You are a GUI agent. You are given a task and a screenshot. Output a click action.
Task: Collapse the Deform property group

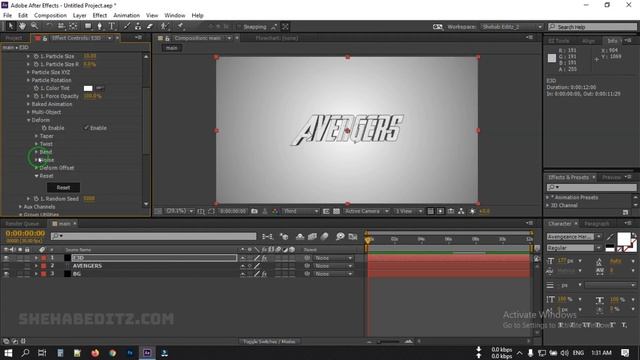[x=29, y=120]
